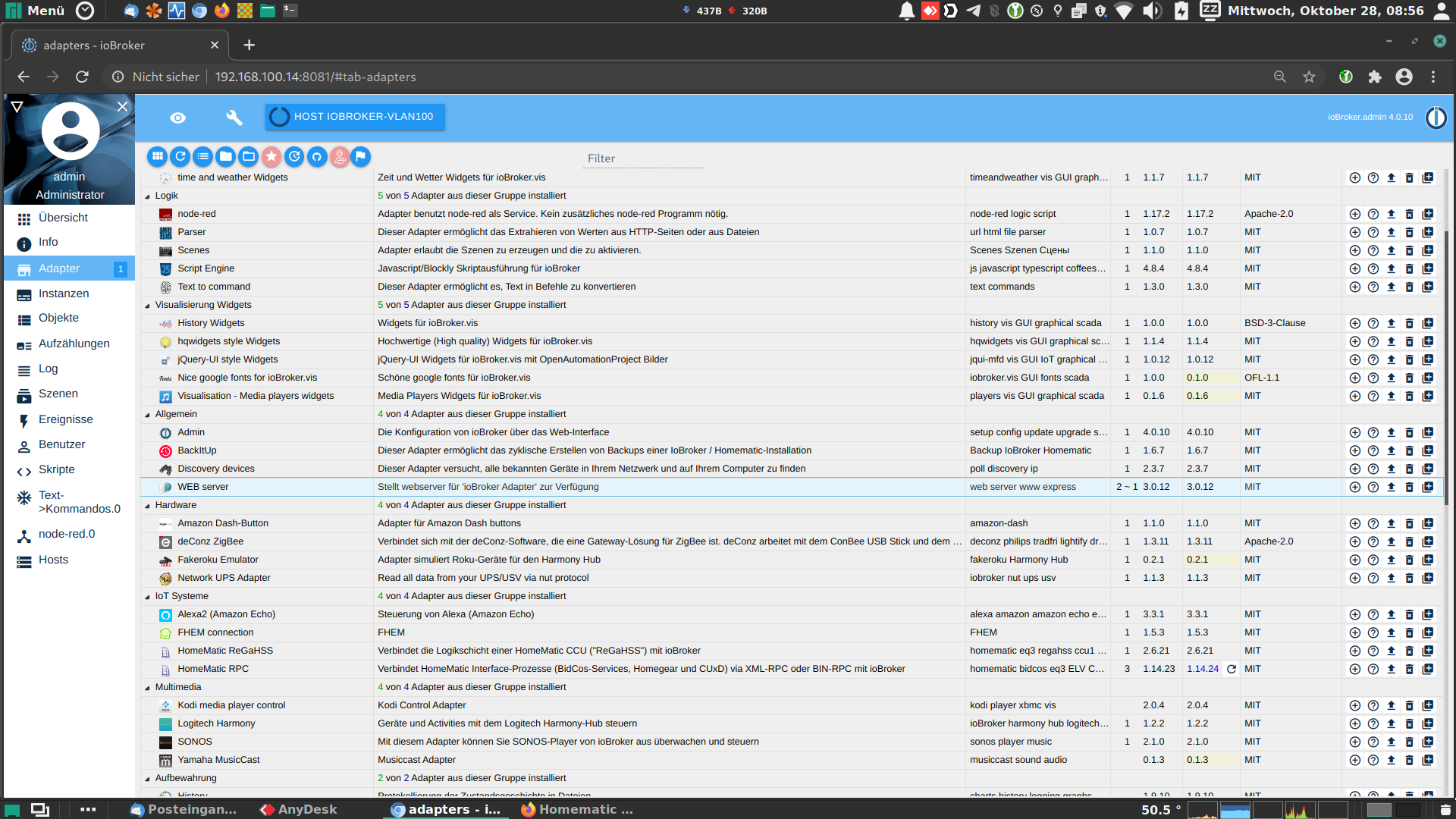Open Info page in sidebar

point(48,242)
